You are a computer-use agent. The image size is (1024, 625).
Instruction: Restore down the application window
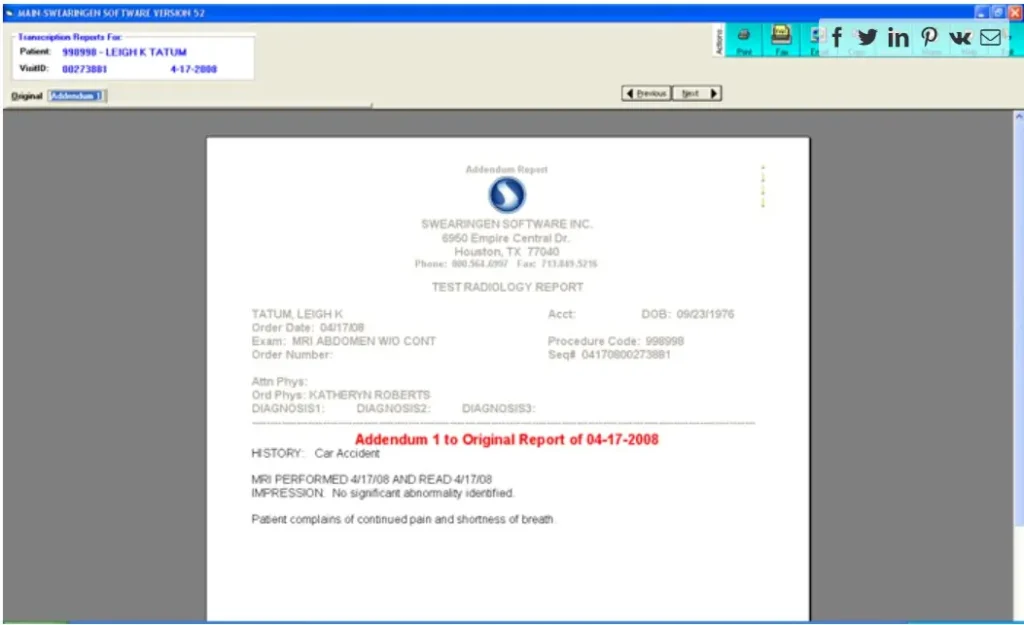(997, 12)
